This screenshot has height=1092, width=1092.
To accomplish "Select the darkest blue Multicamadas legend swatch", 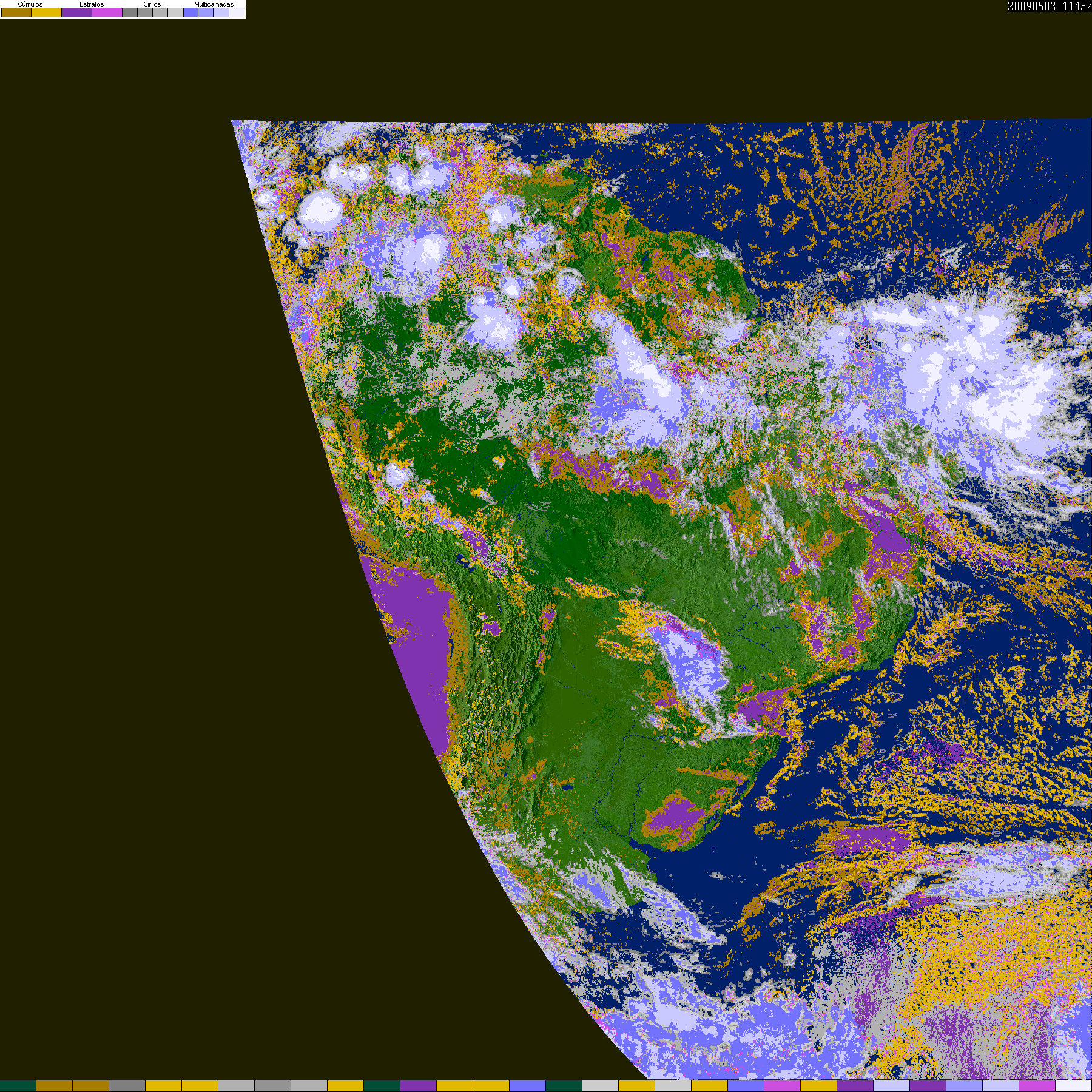I will tap(191, 12).
